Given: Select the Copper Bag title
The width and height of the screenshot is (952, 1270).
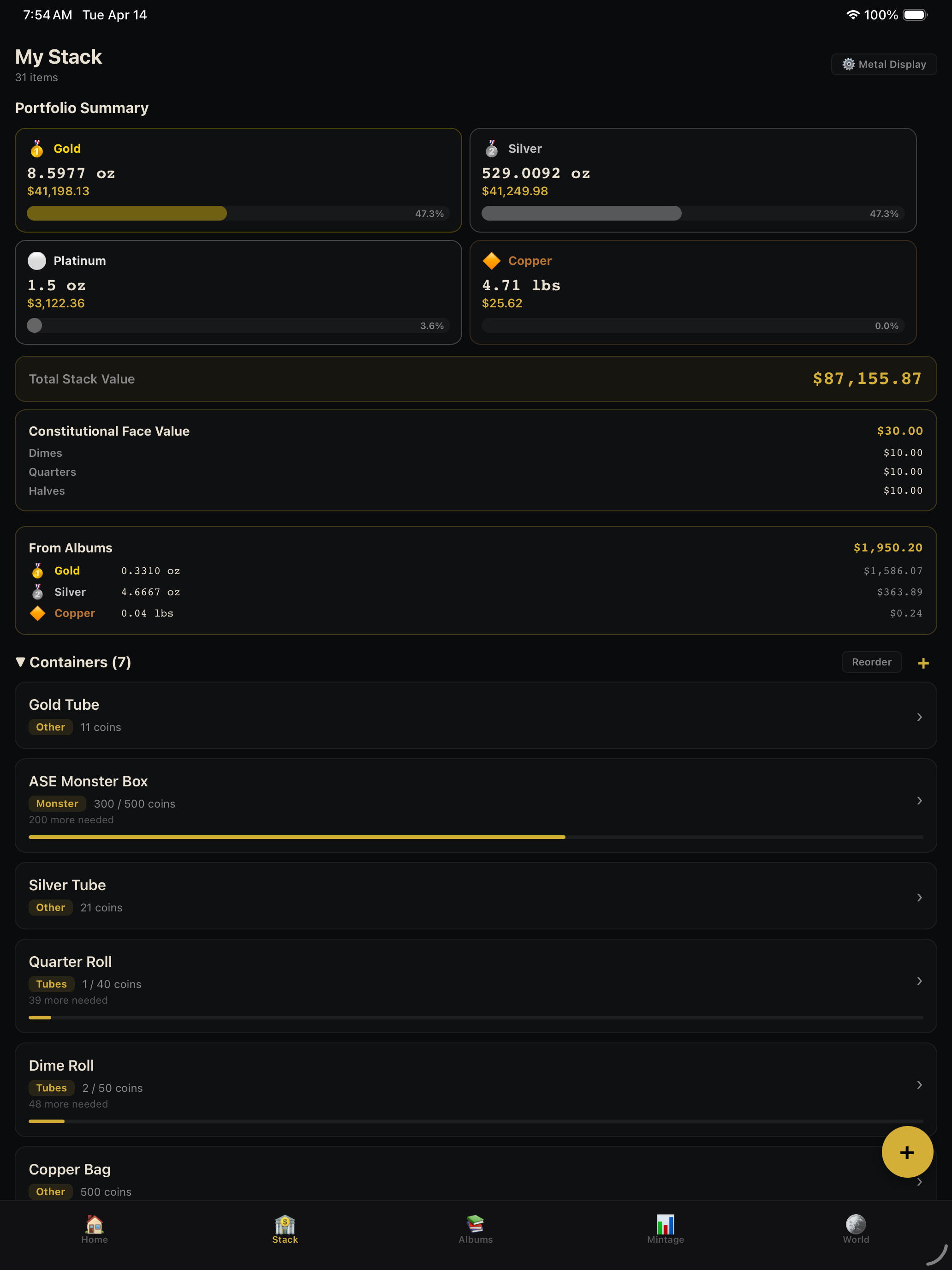Looking at the screenshot, I should pos(70,1169).
